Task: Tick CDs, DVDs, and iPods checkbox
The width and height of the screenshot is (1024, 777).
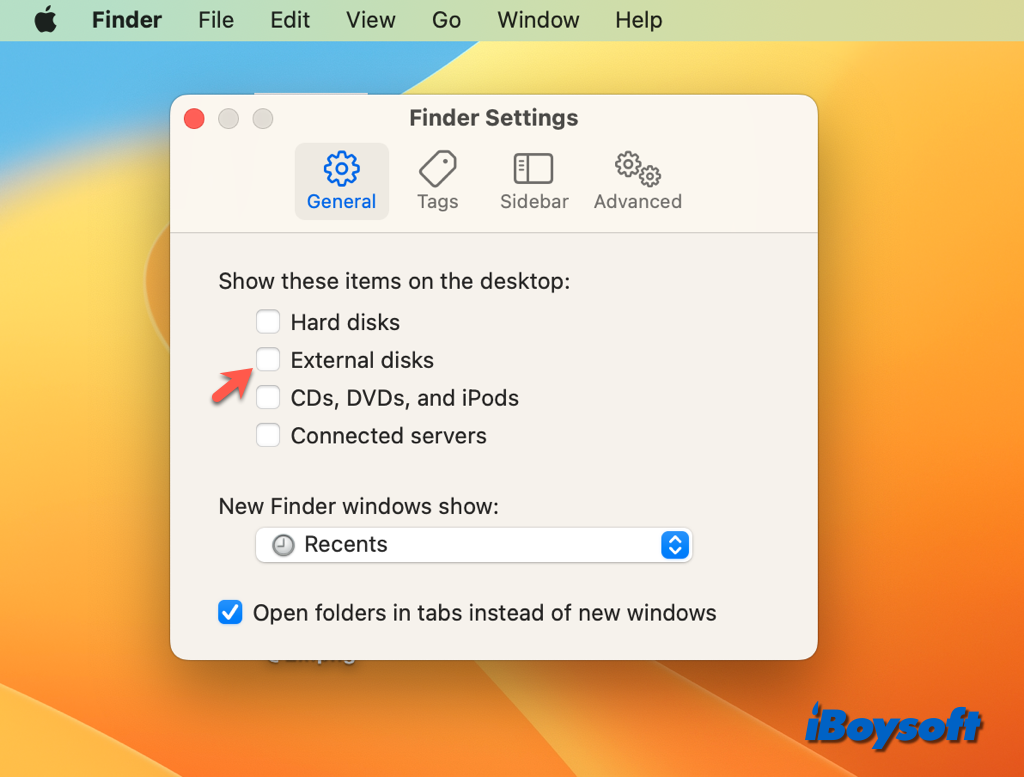Action: coord(268,398)
